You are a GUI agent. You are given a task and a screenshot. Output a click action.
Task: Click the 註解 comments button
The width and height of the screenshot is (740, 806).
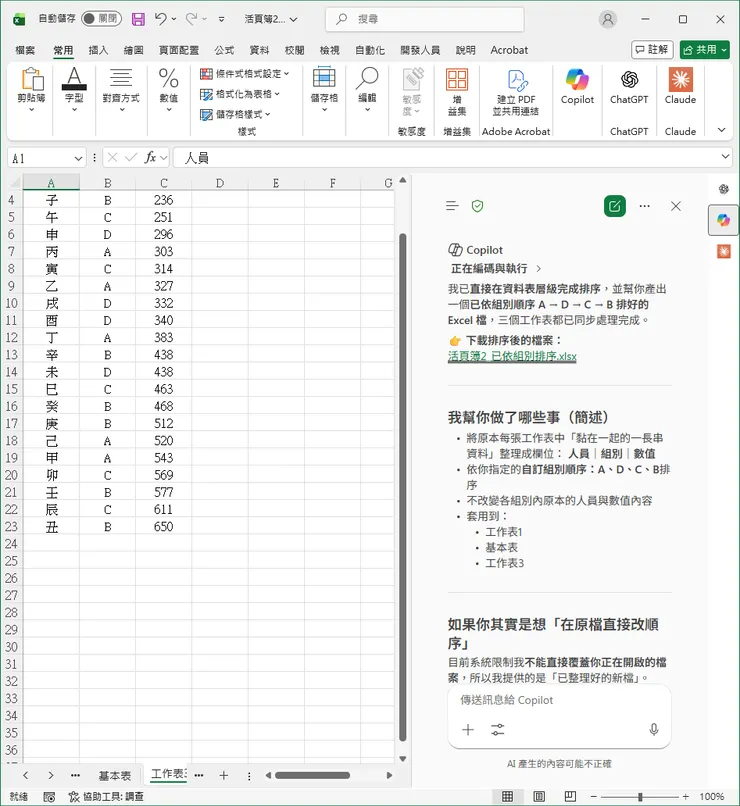tap(652, 50)
